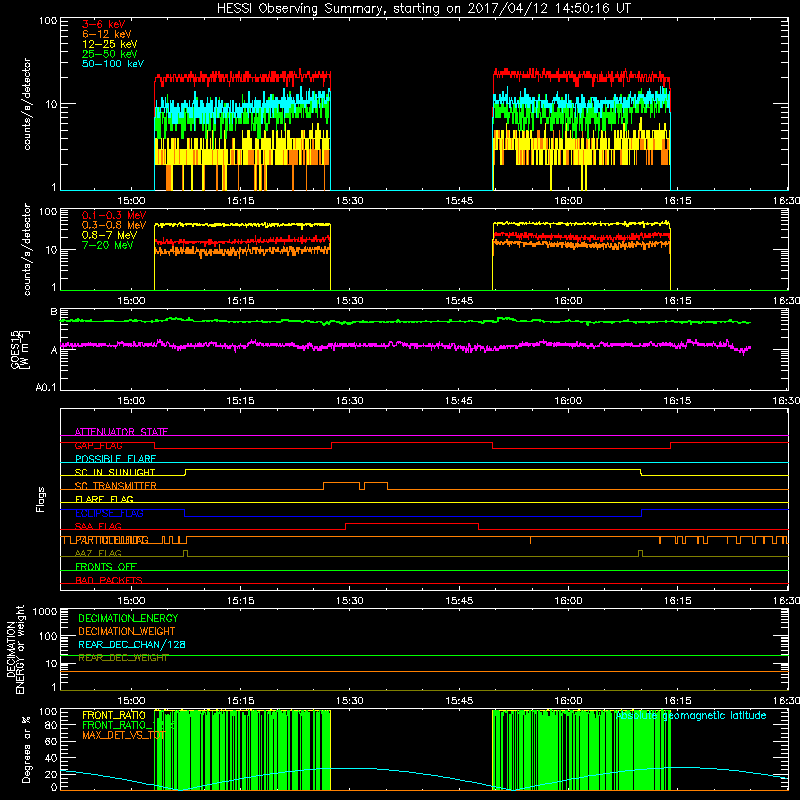Click the SC_TRANSMITTER flag label

[x=116, y=486]
